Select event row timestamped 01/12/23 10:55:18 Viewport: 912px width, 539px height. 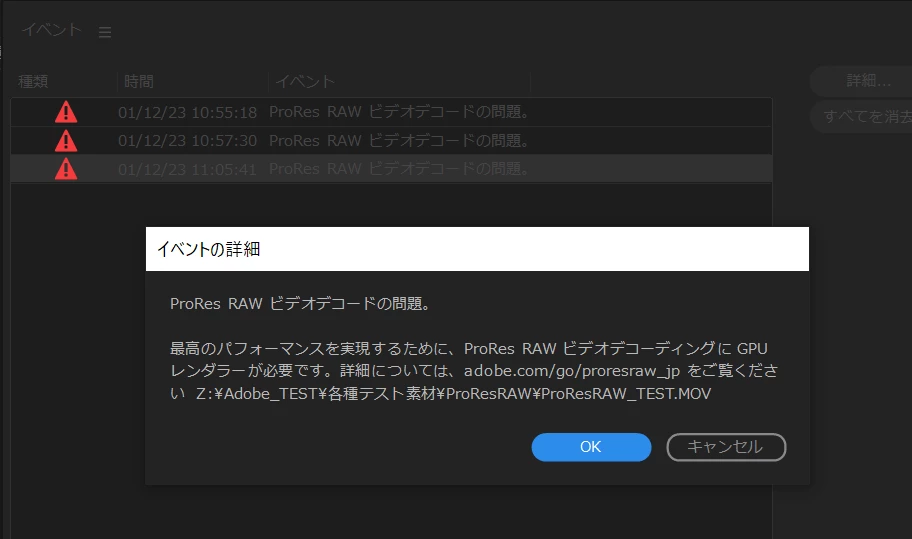(391, 112)
